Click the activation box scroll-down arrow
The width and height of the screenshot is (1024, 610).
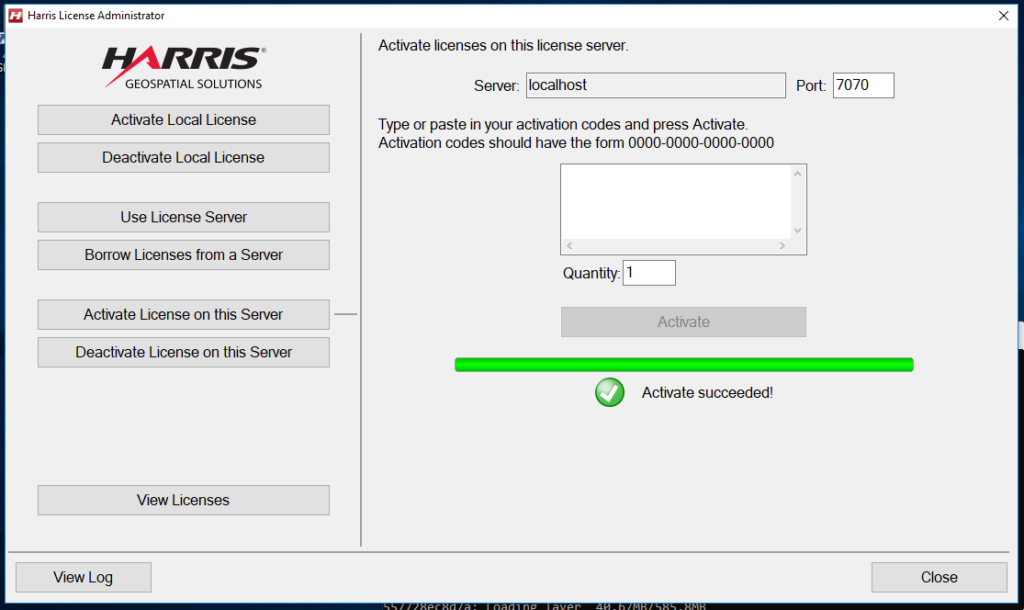coord(797,231)
